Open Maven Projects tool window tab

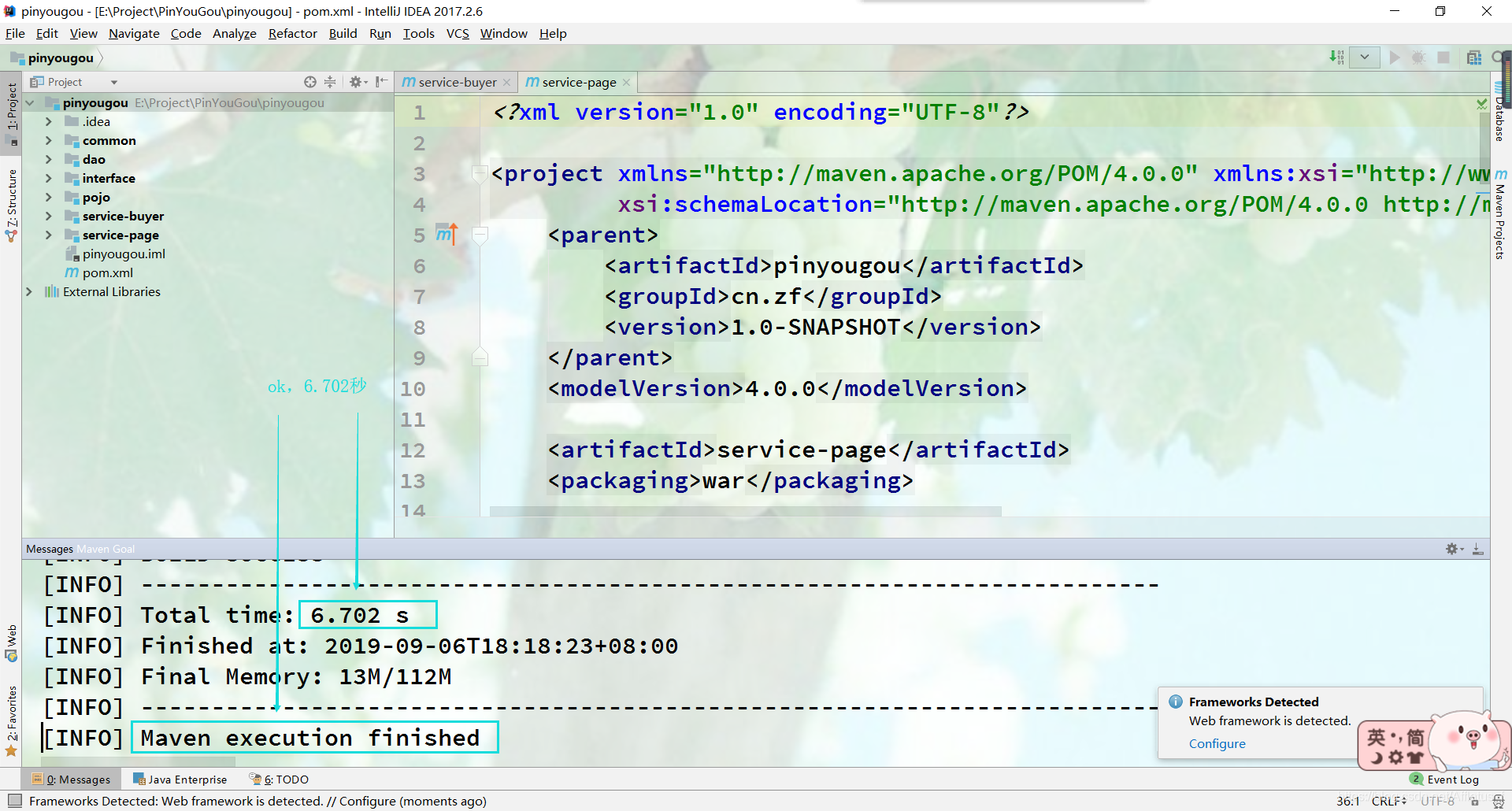click(1500, 214)
